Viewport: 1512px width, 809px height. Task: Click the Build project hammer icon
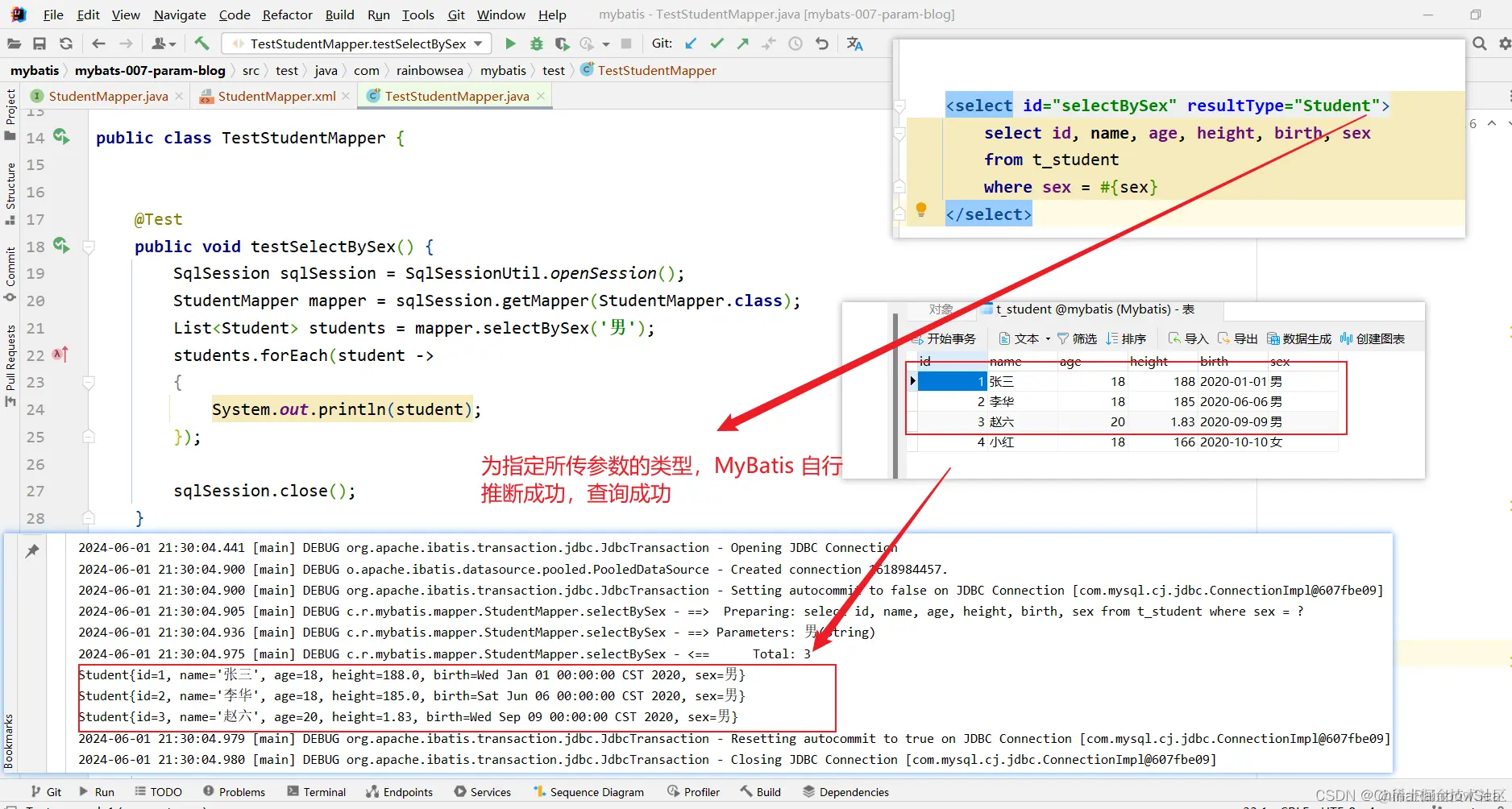click(201, 44)
